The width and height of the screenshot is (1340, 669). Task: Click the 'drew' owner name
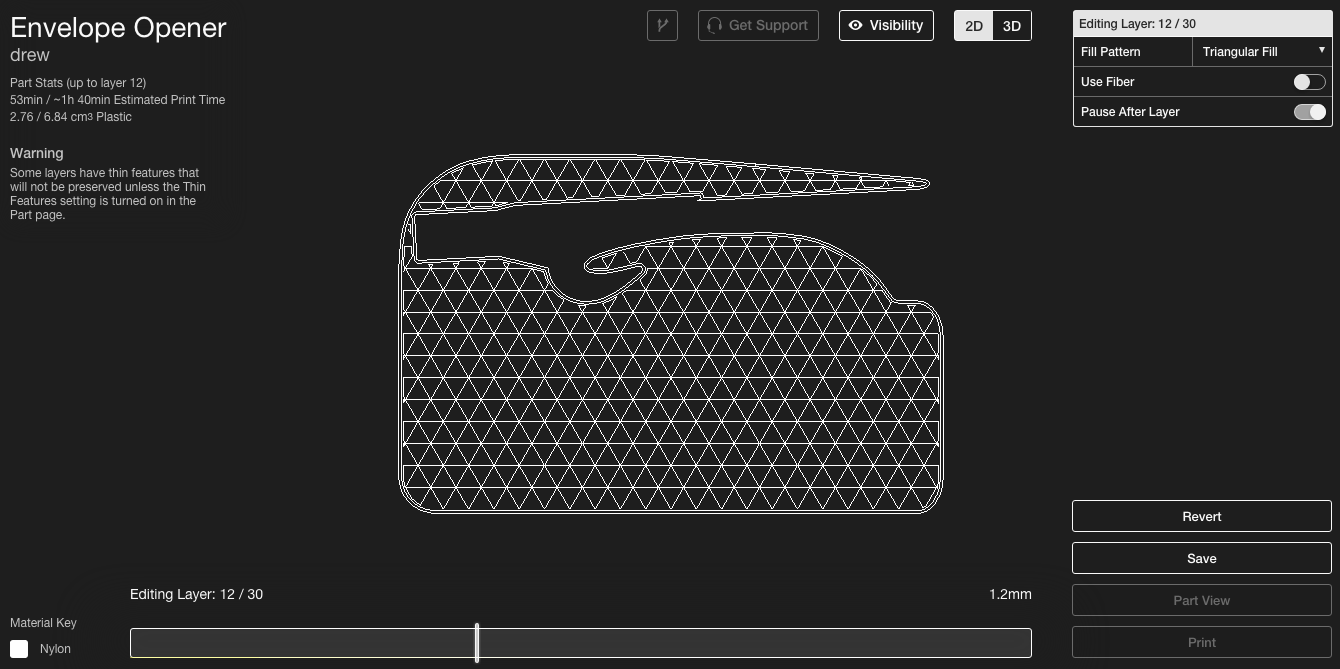coord(30,55)
